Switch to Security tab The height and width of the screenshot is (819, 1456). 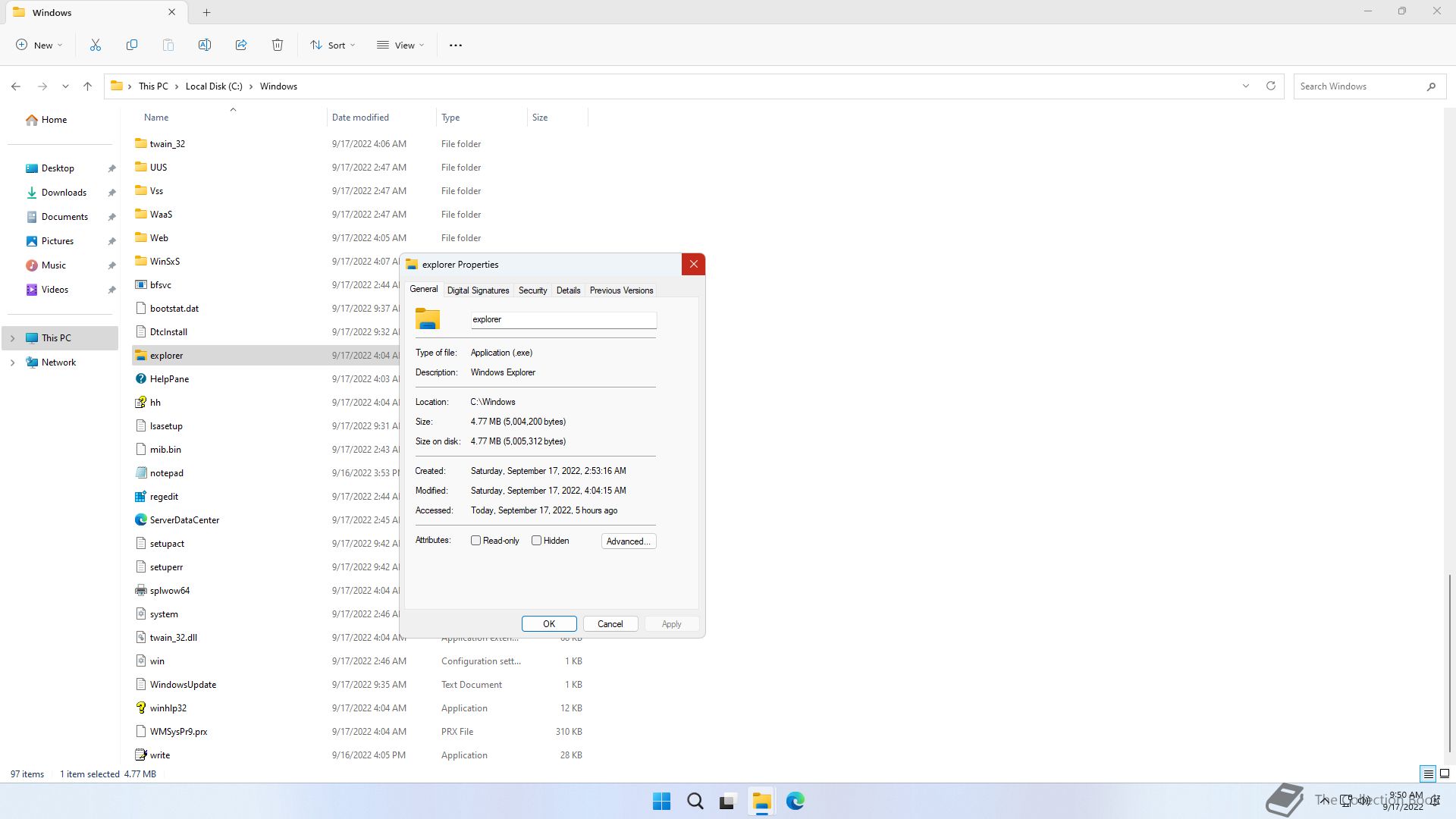[532, 290]
